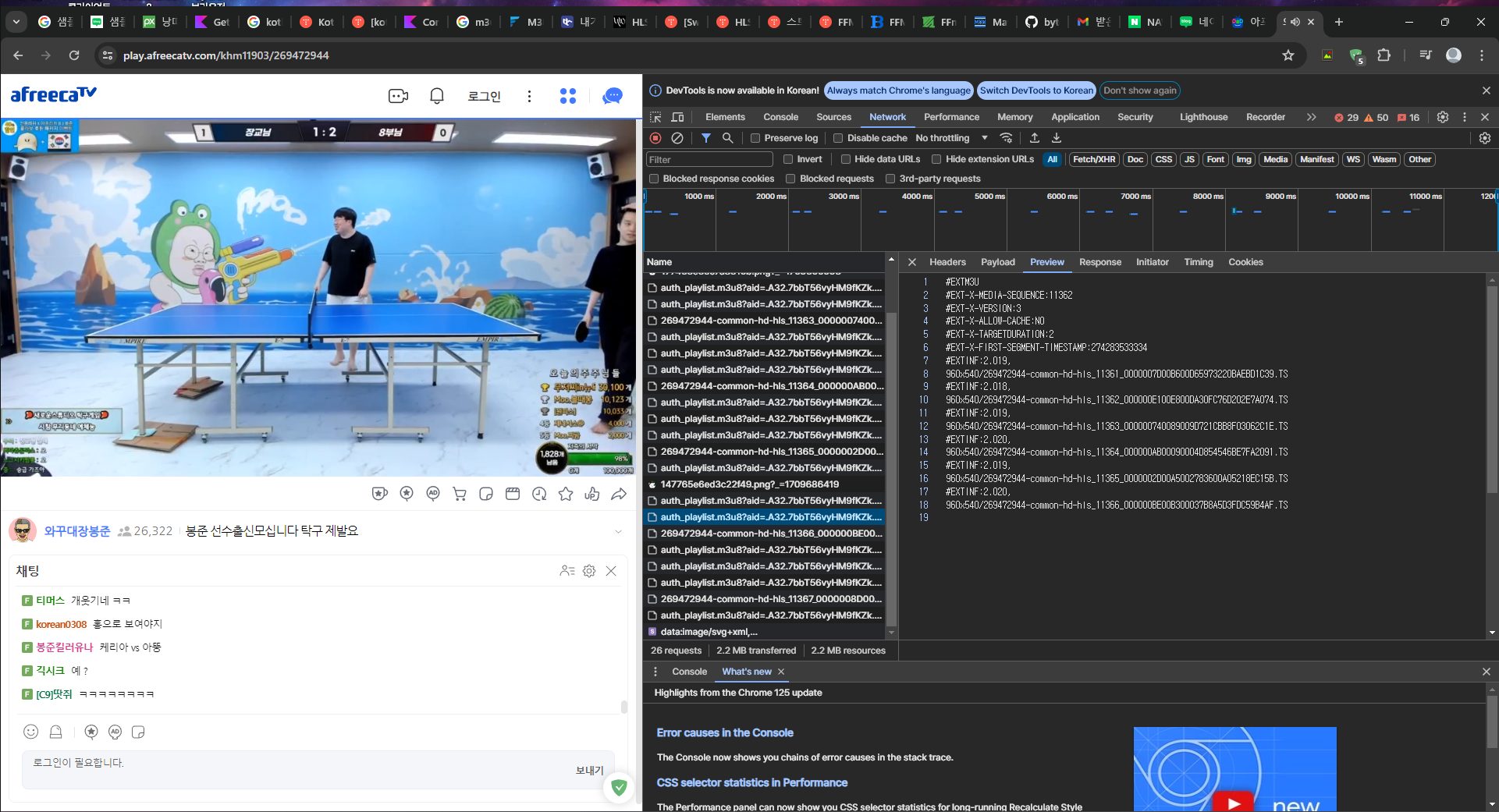Sort requests by Name column arrow
The image size is (1499, 812).
(x=891, y=259)
